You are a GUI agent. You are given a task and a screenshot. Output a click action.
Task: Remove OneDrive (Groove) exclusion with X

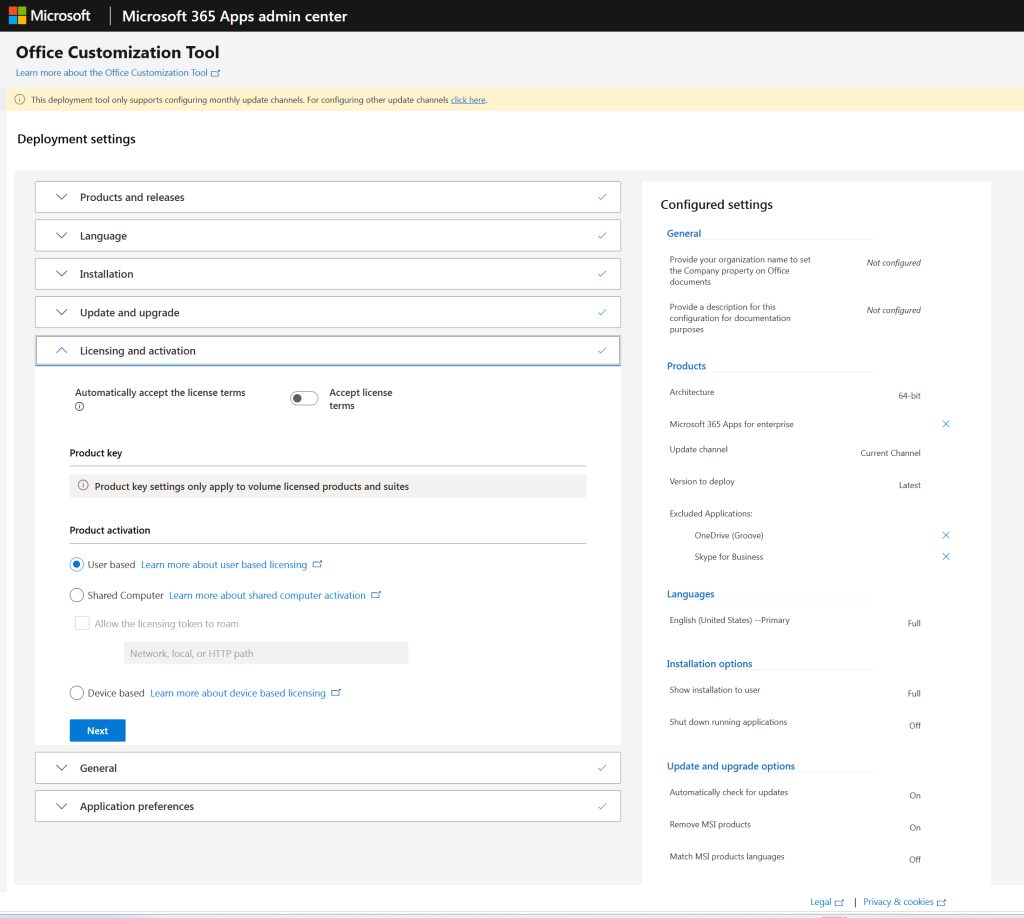pos(946,535)
